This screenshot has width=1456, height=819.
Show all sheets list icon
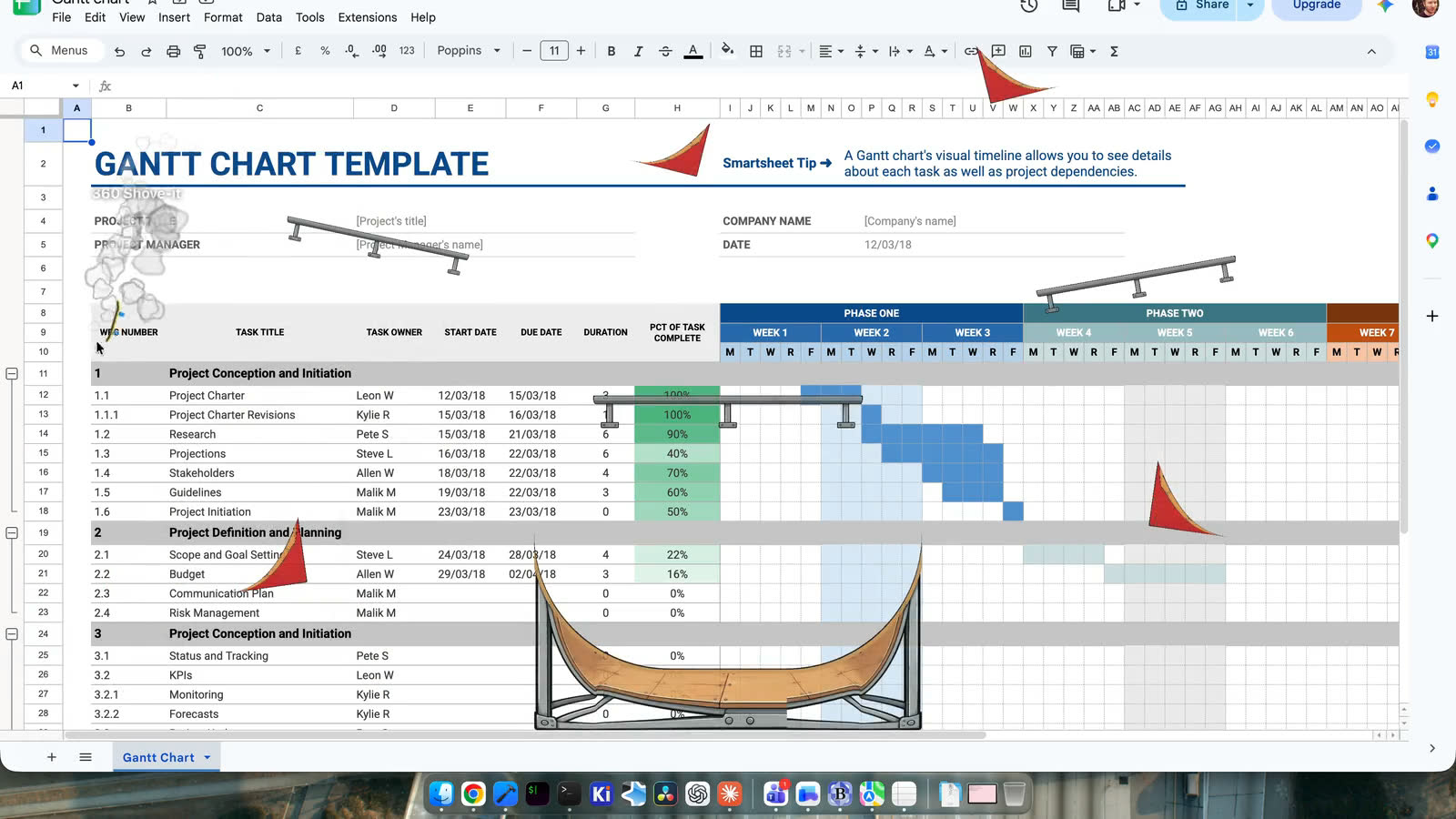click(86, 757)
